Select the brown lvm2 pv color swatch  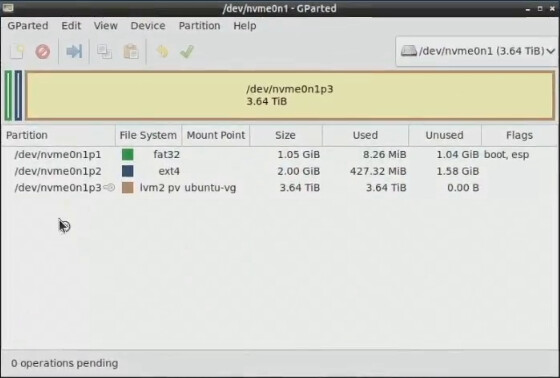128,187
